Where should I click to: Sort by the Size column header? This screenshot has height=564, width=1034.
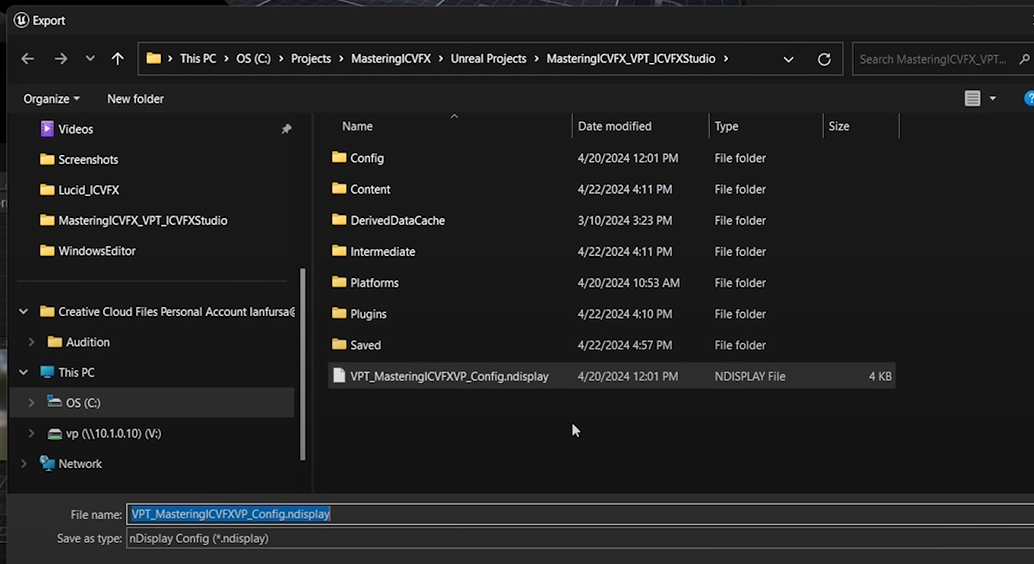(839, 126)
